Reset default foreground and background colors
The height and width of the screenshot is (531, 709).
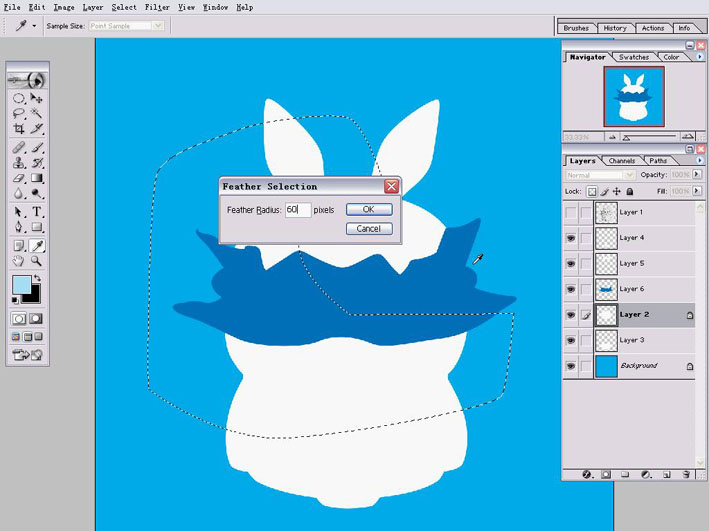15,300
